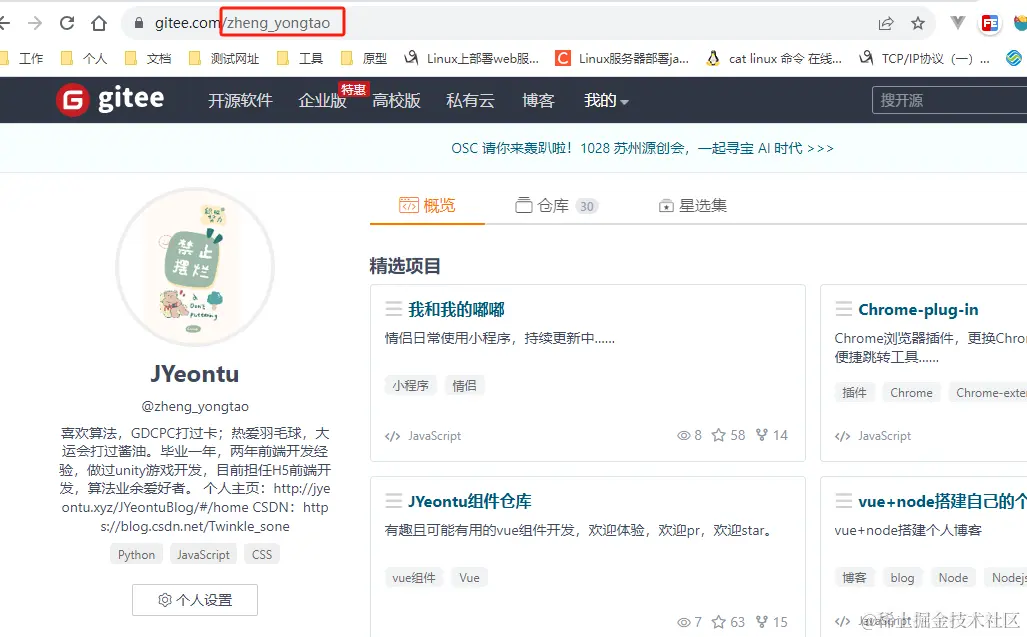
Task: Open the 我和我的嘟嘟 project
Action: pos(457,310)
